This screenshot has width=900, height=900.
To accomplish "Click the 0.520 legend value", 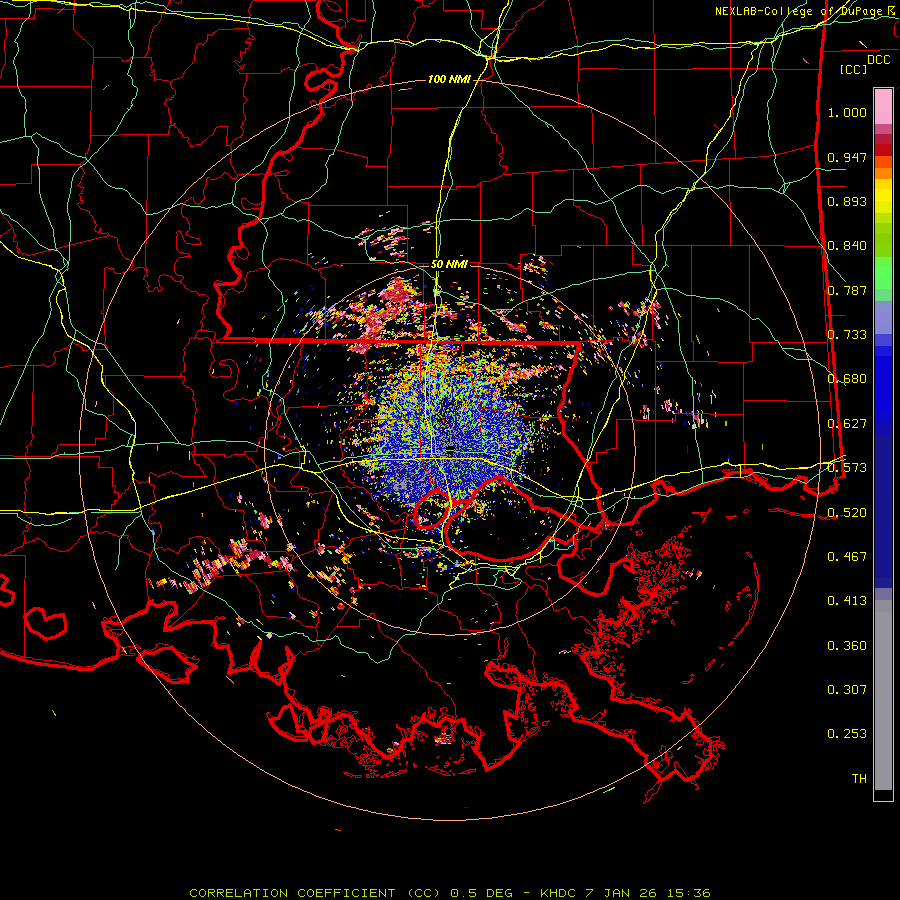I will [x=847, y=513].
